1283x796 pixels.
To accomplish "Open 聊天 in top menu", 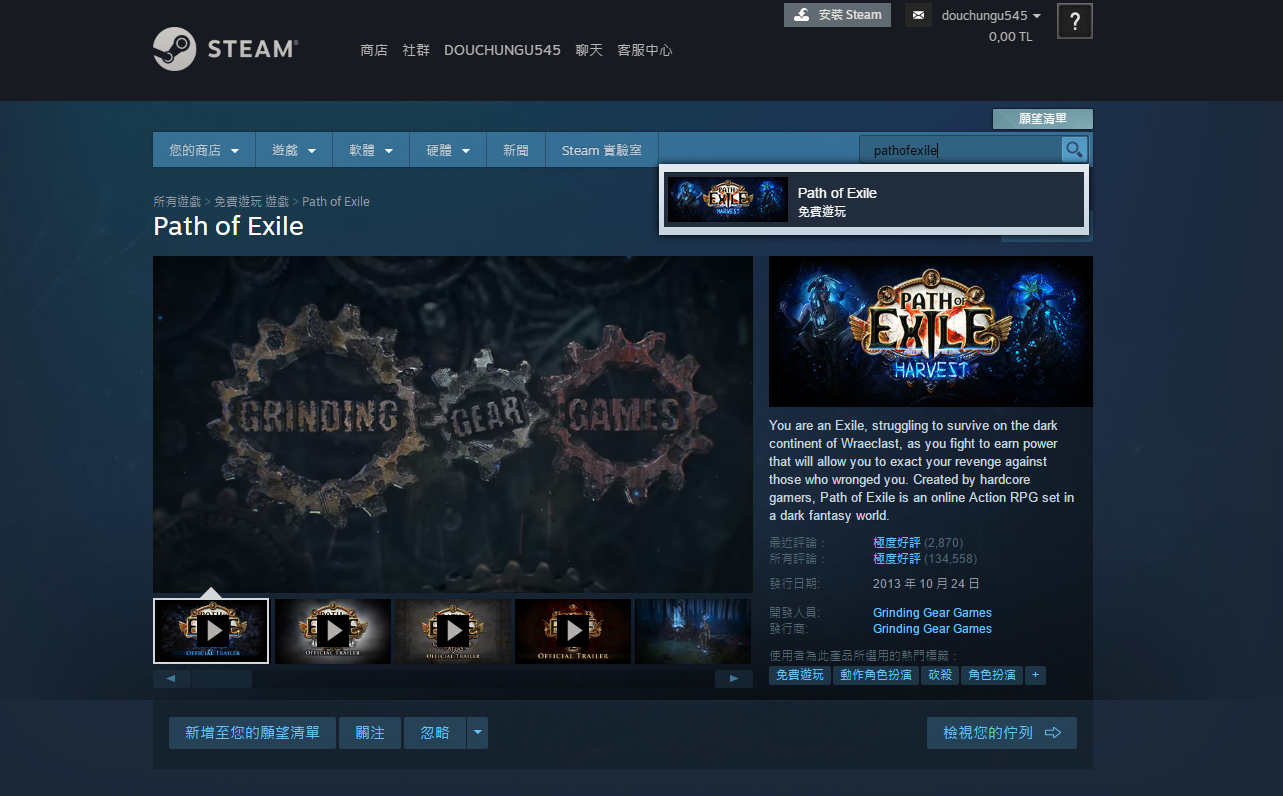I will [589, 50].
